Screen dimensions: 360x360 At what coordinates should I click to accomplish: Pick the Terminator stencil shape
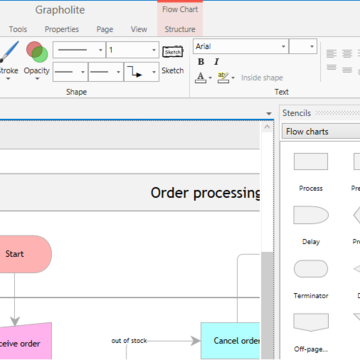(311, 269)
